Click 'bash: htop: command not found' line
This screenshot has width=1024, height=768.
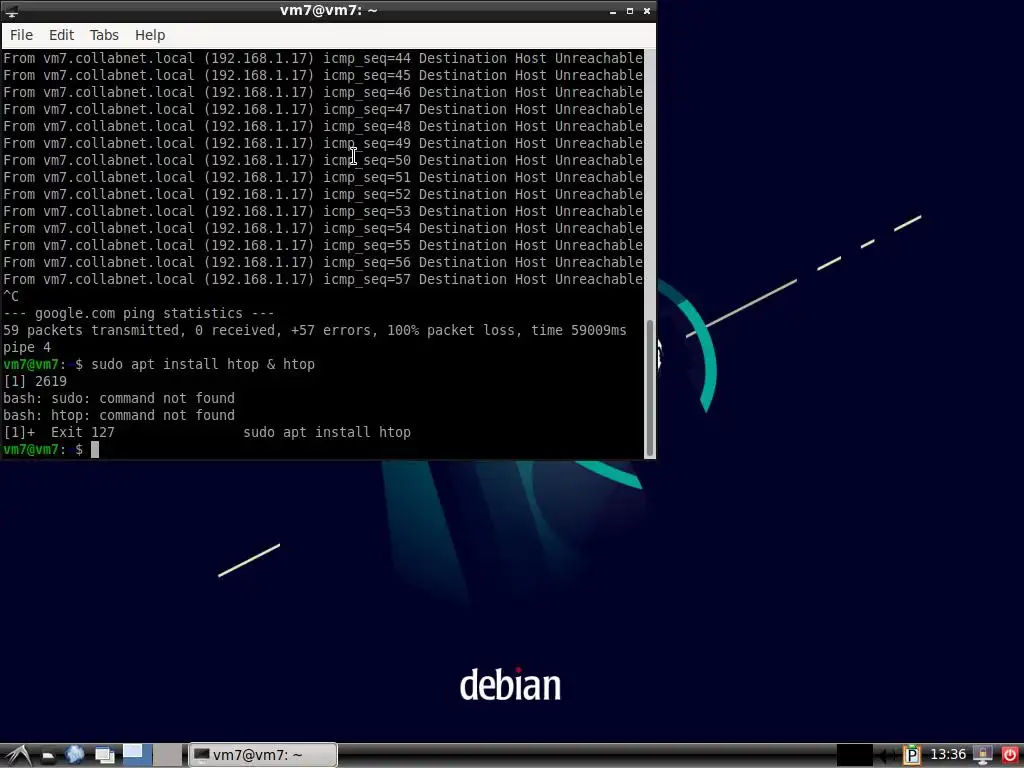tap(119, 415)
